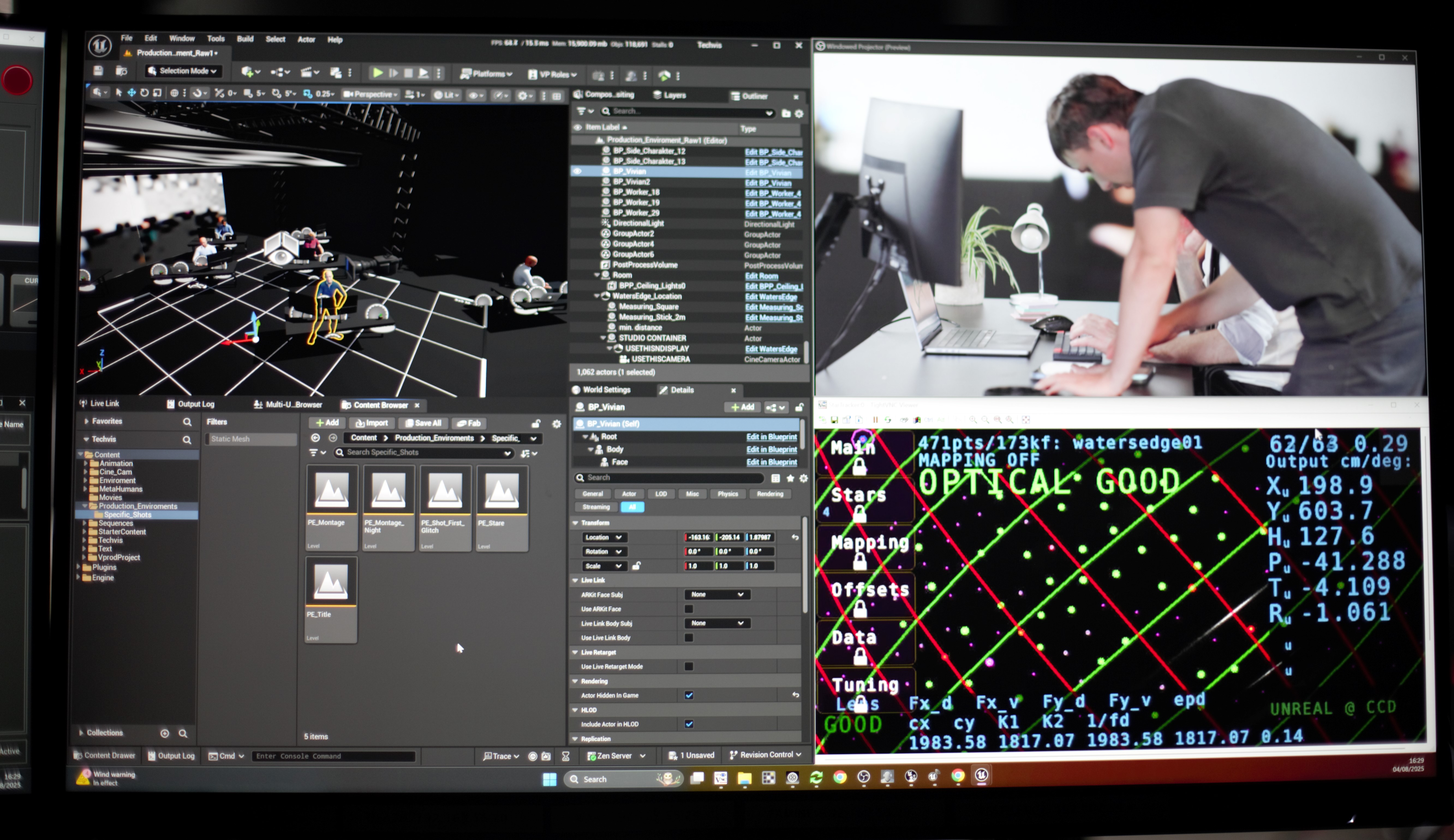Open the Build menu

245,39
